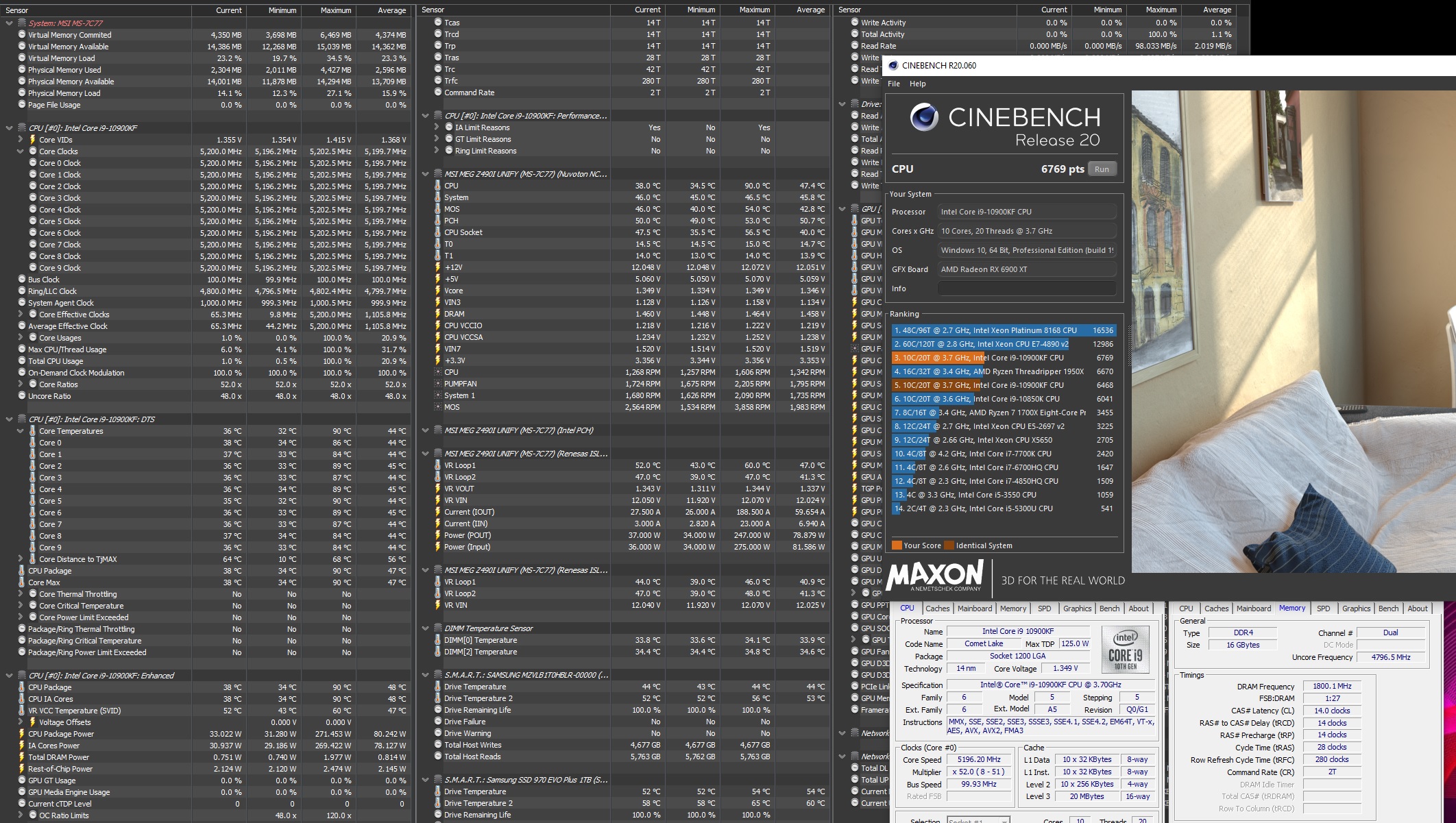The image size is (1456, 823).
Task: Click the thermometer icon beside VR VCC Temperature (SVID)
Action: pos(22,711)
